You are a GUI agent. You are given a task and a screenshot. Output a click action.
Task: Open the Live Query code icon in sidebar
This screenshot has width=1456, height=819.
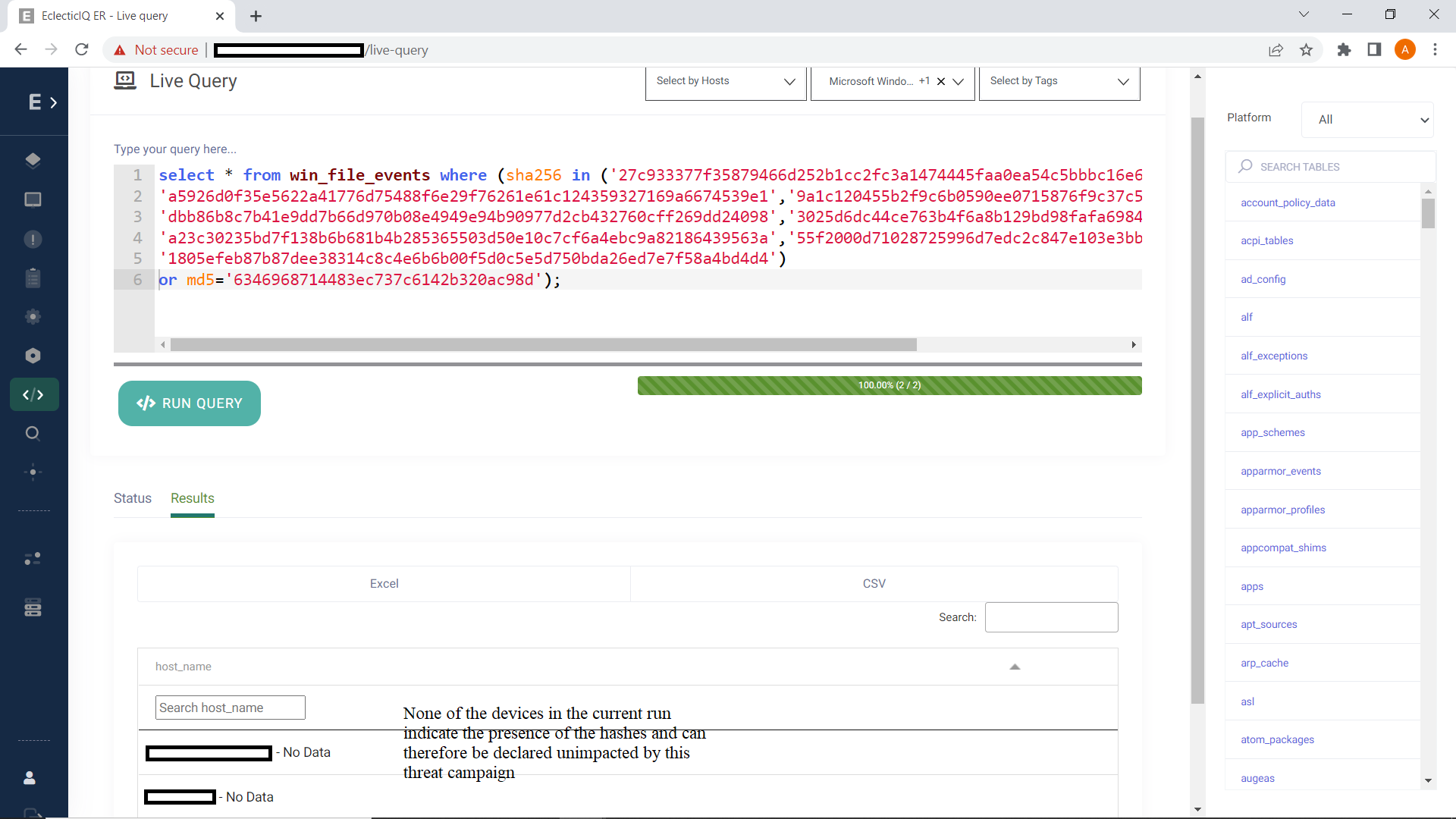pyautogui.click(x=33, y=394)
